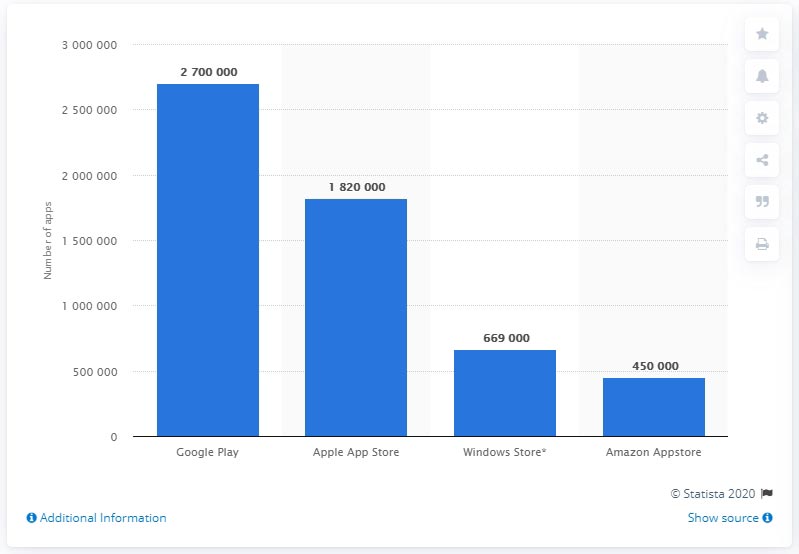Click the 2 700 000 value label
This screenshot has height=554, width=799.
pos(209,72)
